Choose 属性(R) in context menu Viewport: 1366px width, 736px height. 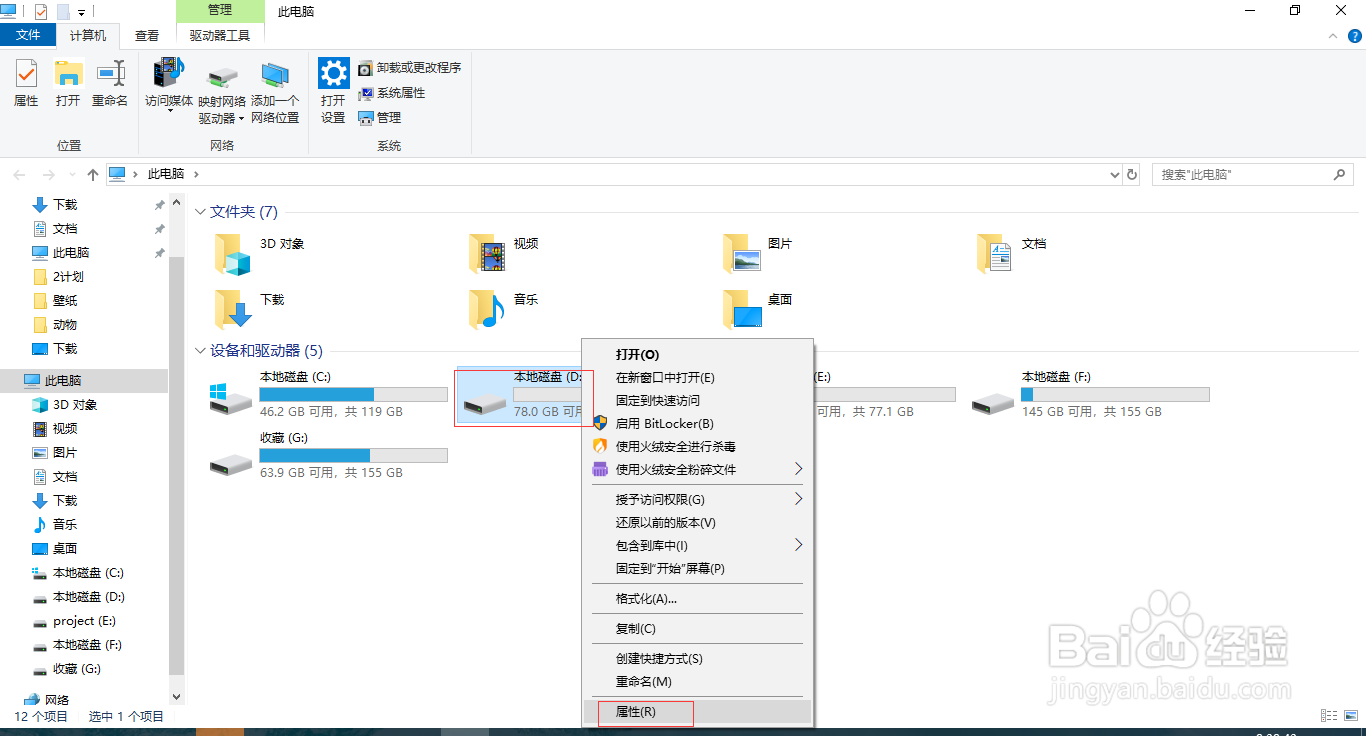tap(698, 712)
